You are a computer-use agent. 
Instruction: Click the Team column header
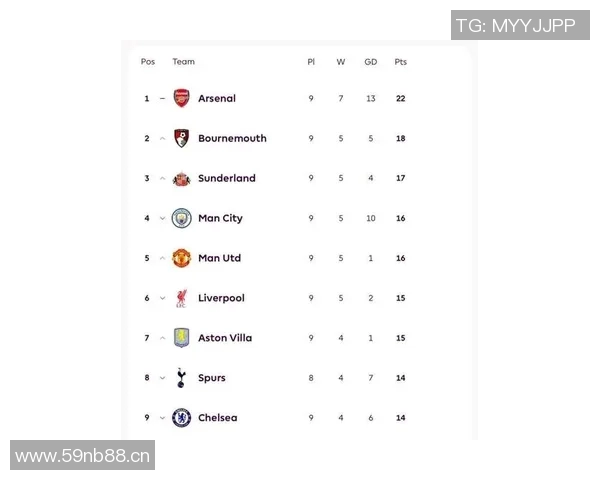click(x=183, y=62)
